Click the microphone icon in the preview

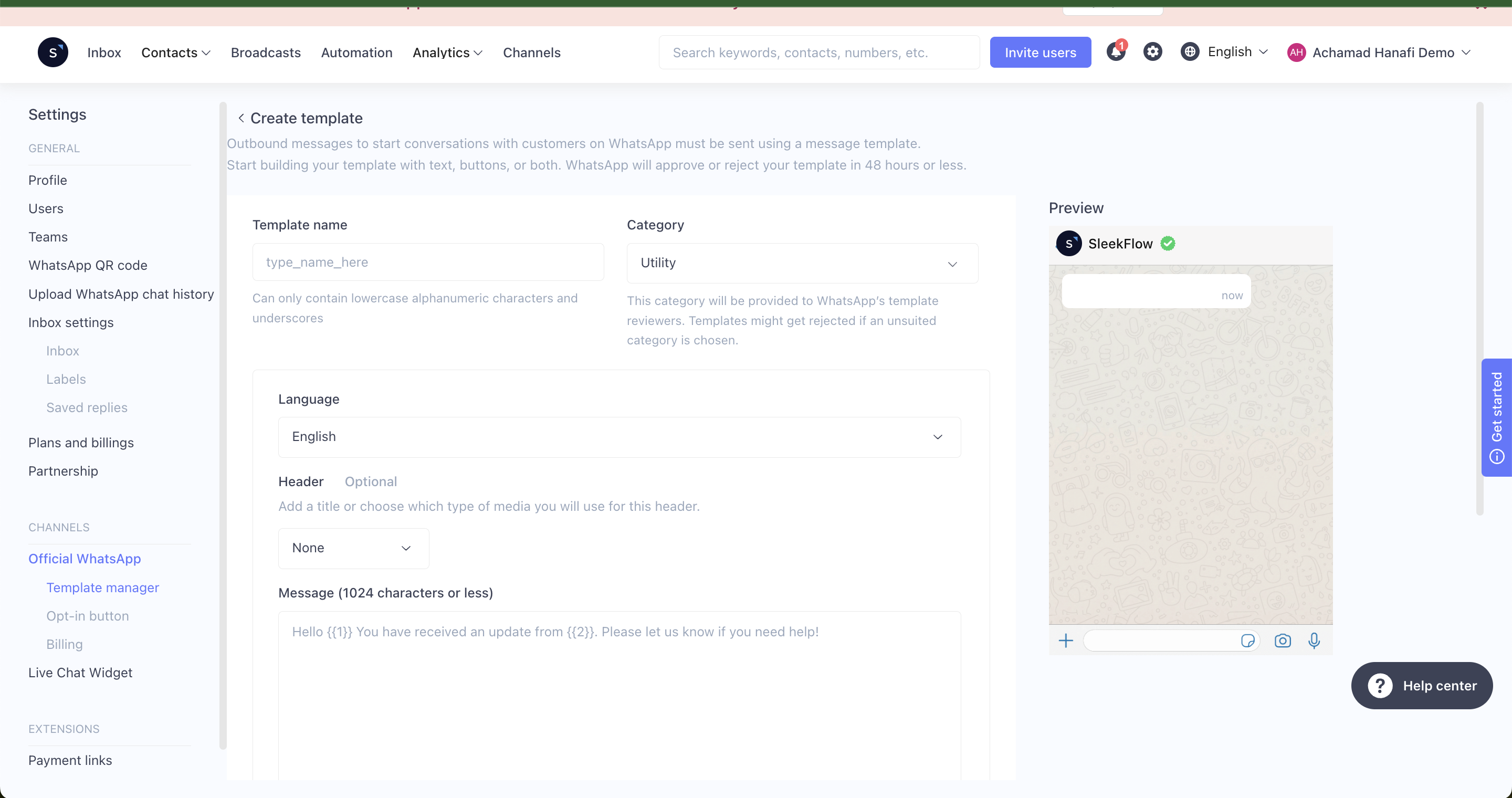(x=1314, y=640)
